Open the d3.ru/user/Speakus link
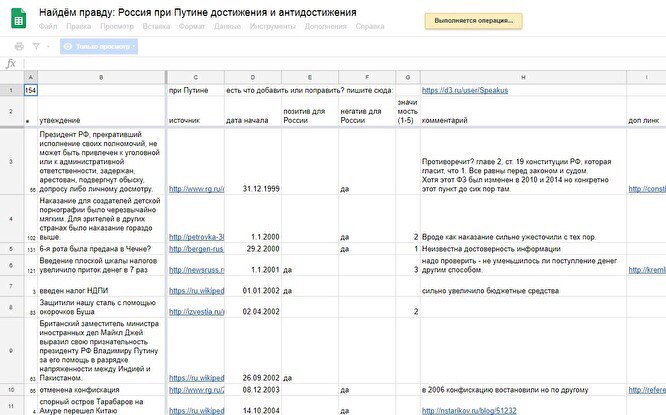The height and width of the screenshot is (415, 666). tap(465, 90)
